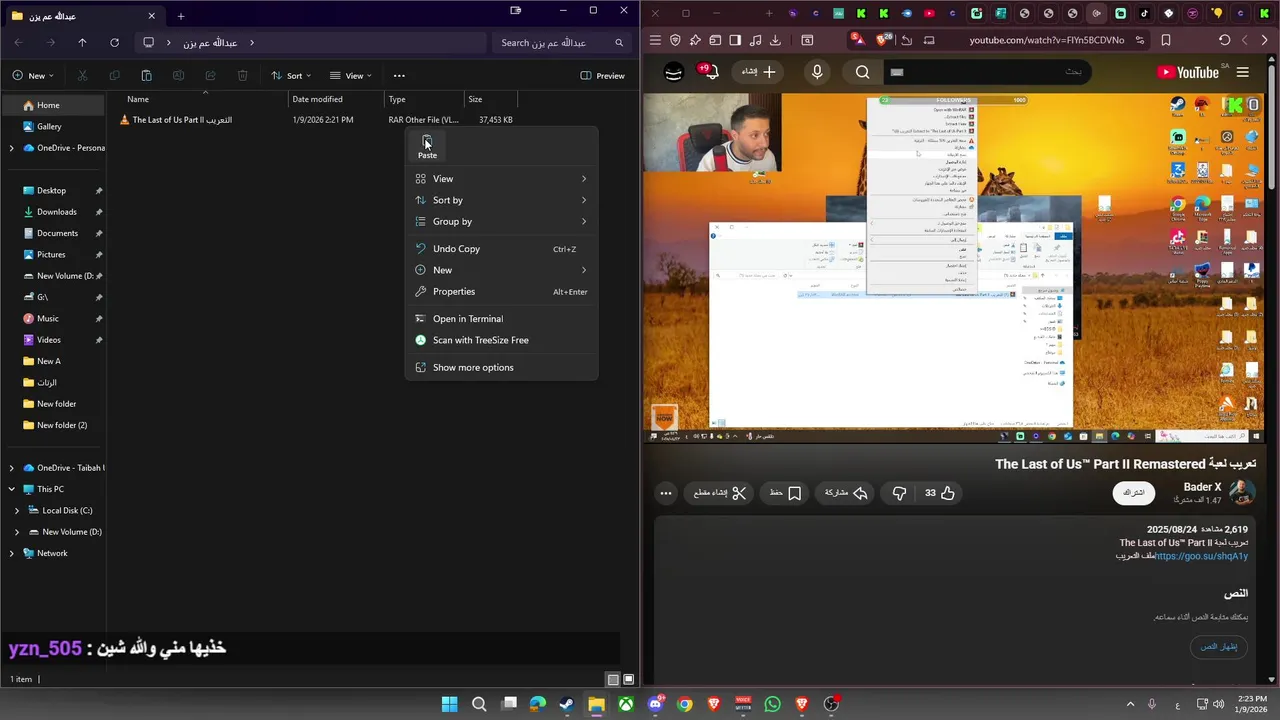The image size is (1280, 720).
Task: Click the Create clip (scissors) button
Action: 720,493
